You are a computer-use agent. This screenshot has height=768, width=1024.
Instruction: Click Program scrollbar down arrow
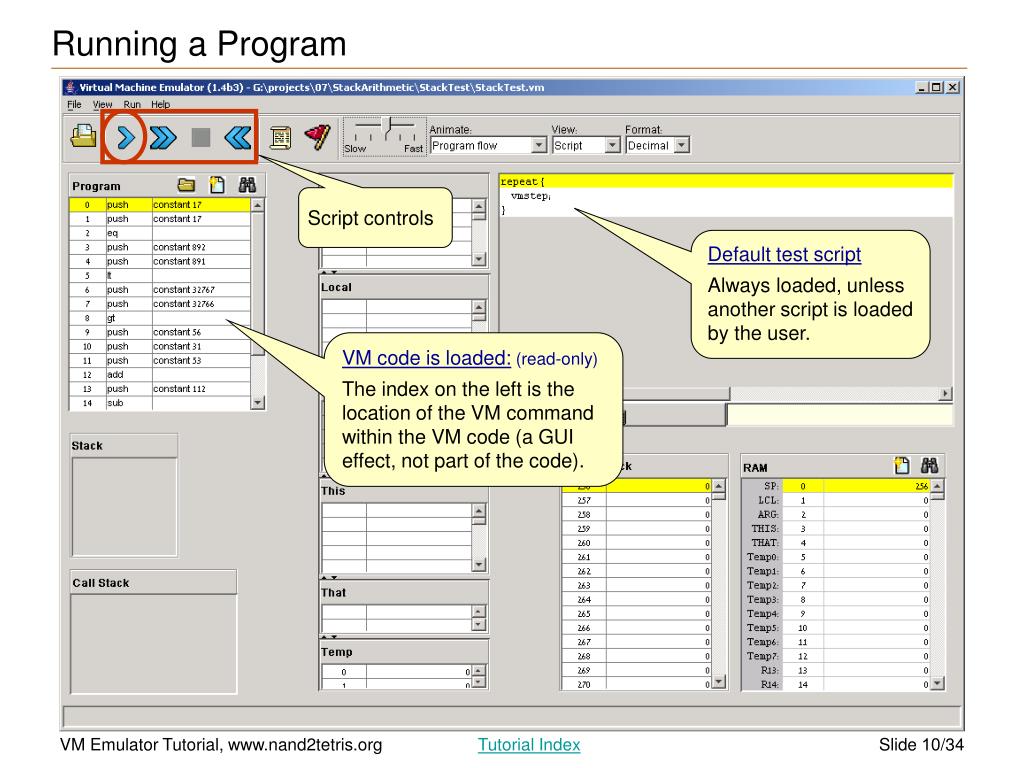coord(258,402)
